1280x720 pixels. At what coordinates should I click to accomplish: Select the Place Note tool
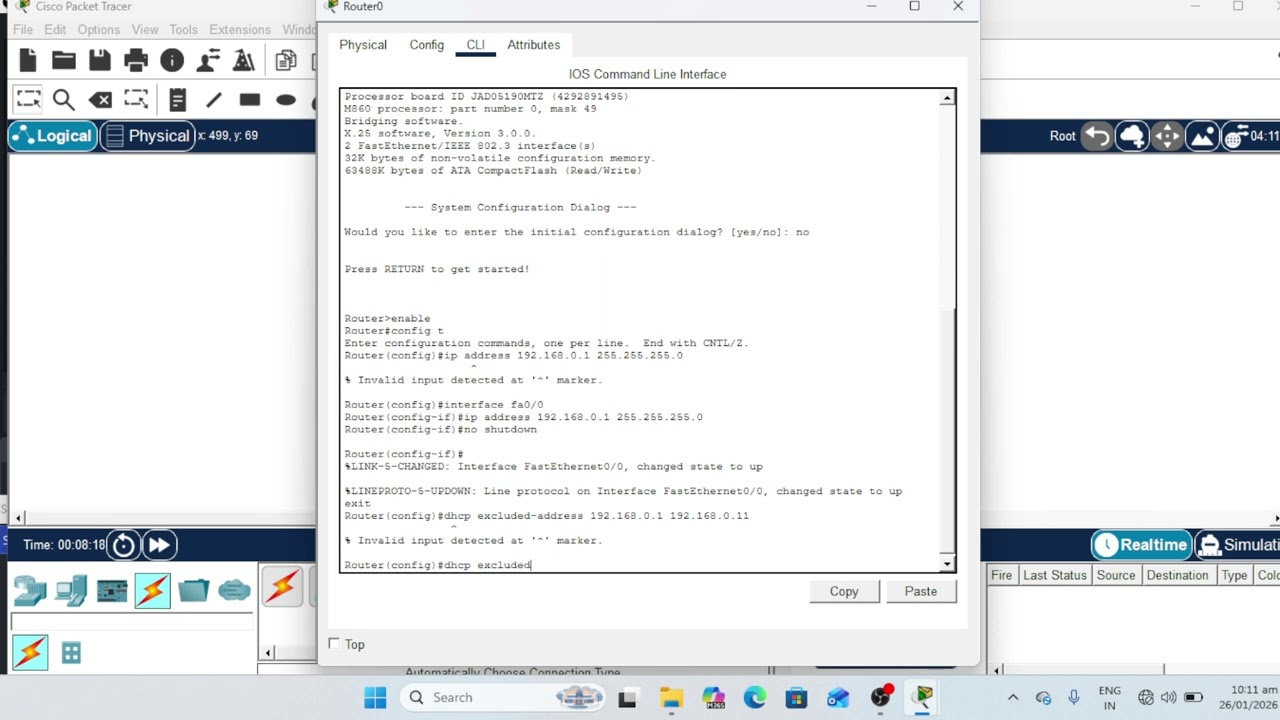coord(177,99)
